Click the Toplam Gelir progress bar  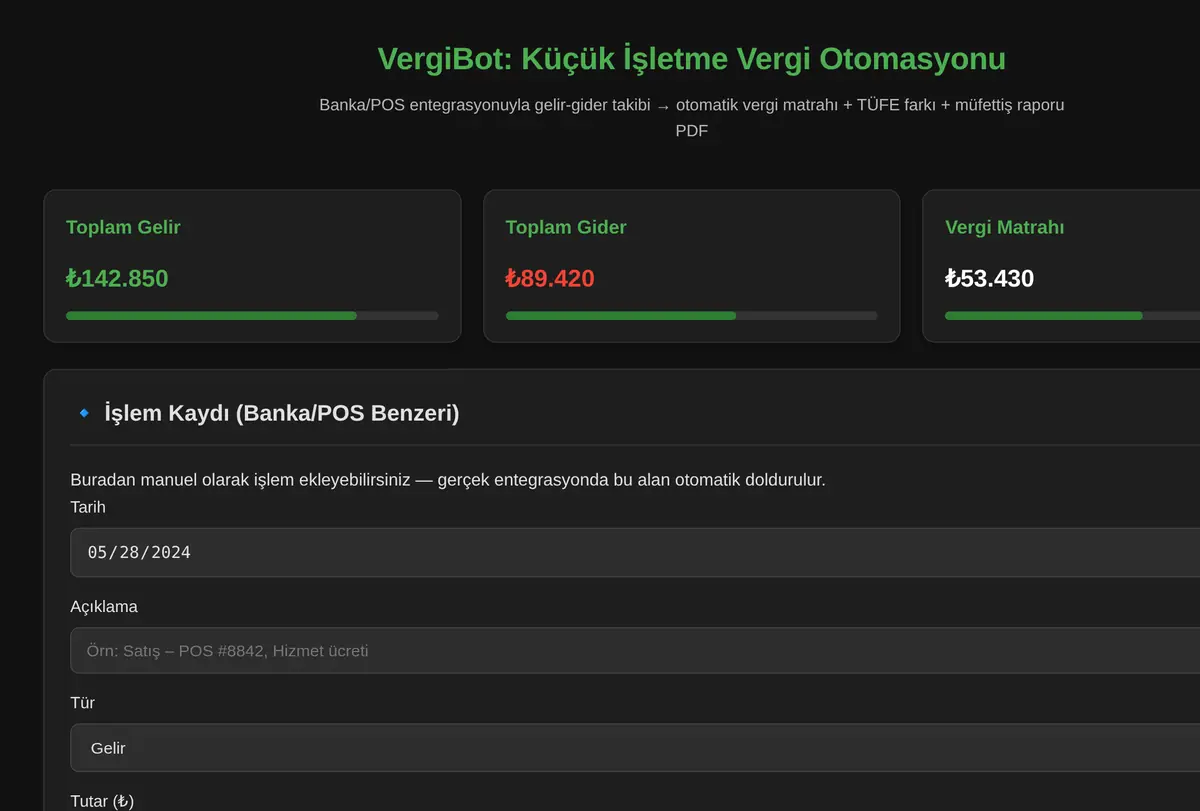(x=252, y=316)
